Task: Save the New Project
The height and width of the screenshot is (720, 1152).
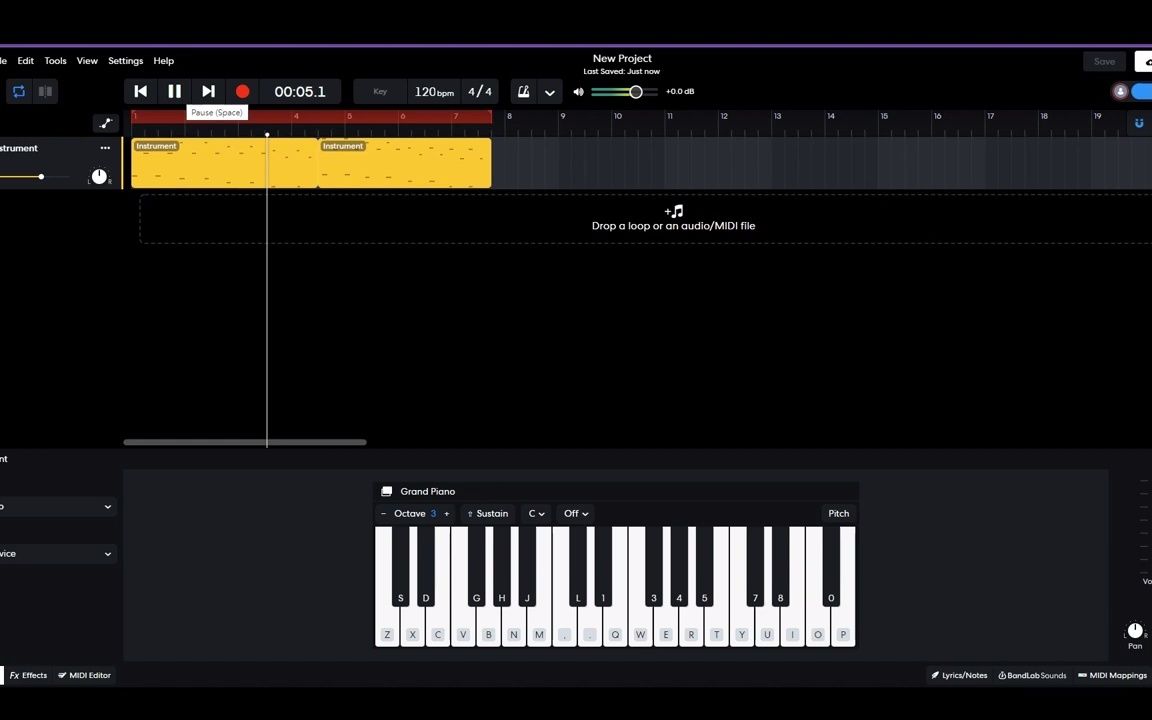Action: [x=1104, y=61]
